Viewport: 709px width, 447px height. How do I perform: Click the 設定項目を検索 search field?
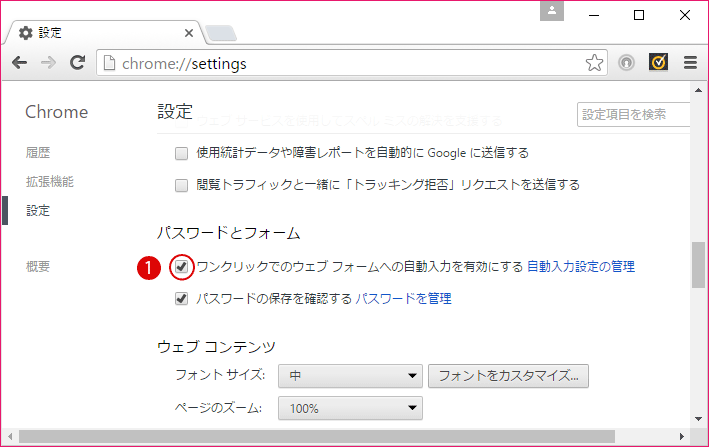[x=634, y=114]
